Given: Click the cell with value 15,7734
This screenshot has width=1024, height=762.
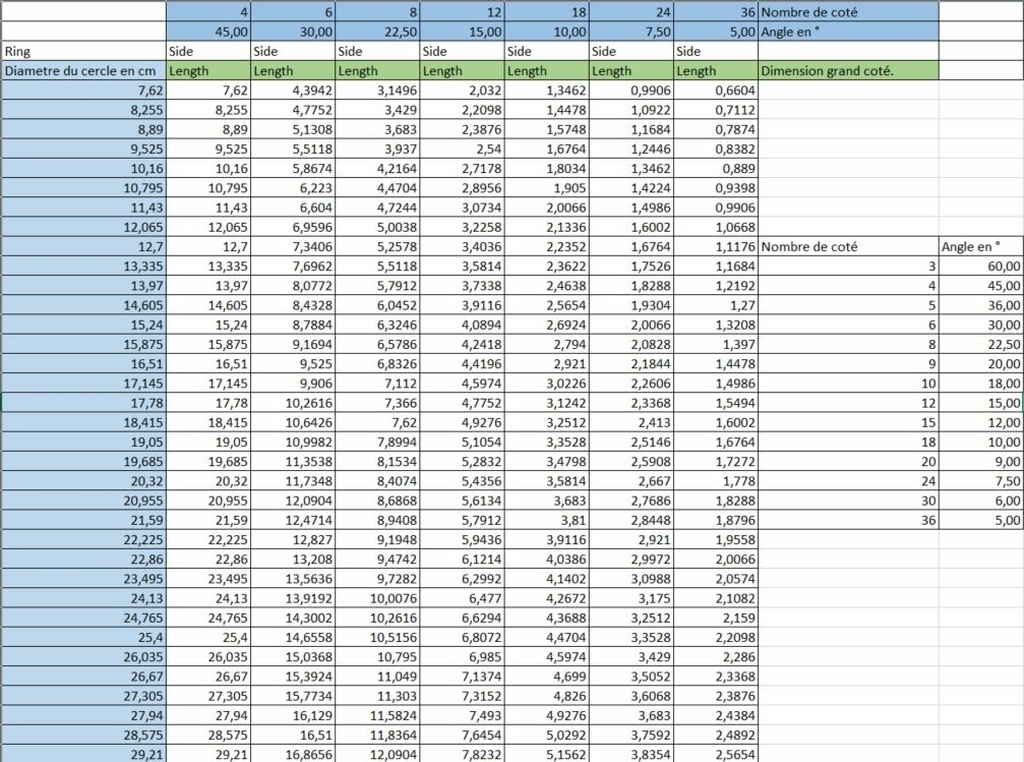Looking at the screenshot, I should [293, 696].
